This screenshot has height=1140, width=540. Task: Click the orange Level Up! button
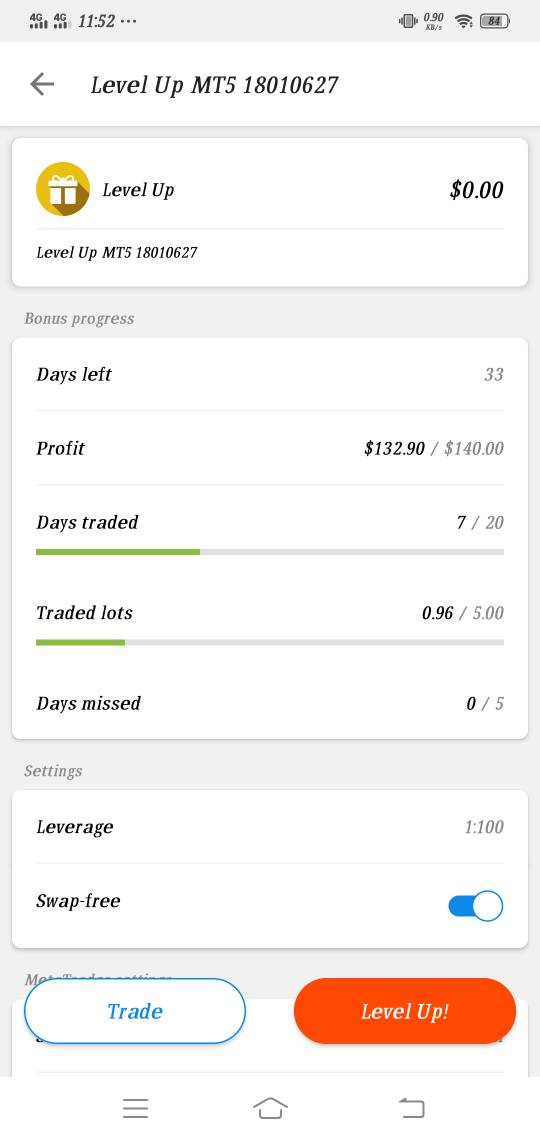click(x=405, y=1011)
